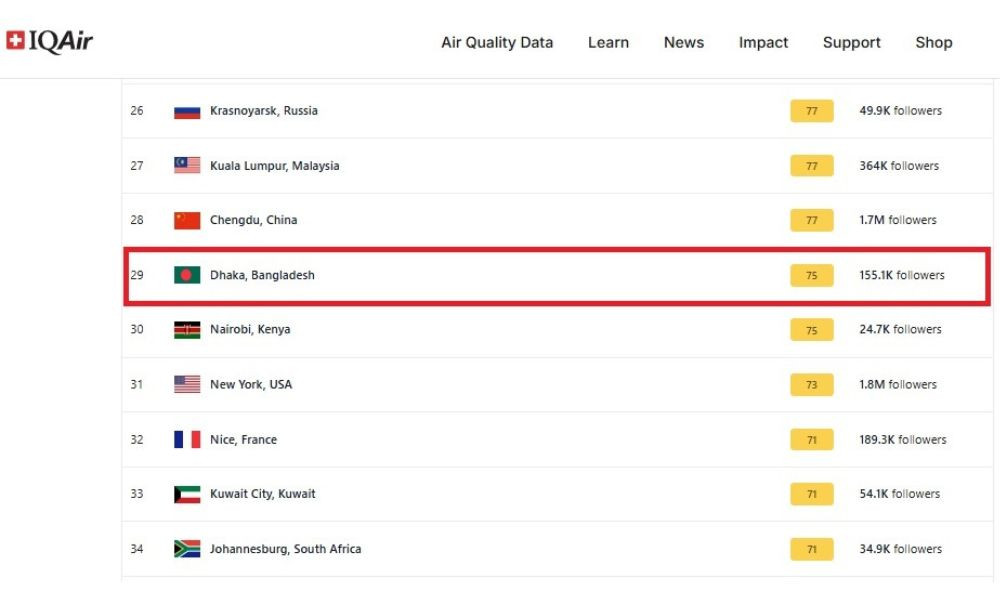Image resolution: width=1000 pixels, height=600 pixels.
Task: Click the Russia flag icon
Action: 187,111
